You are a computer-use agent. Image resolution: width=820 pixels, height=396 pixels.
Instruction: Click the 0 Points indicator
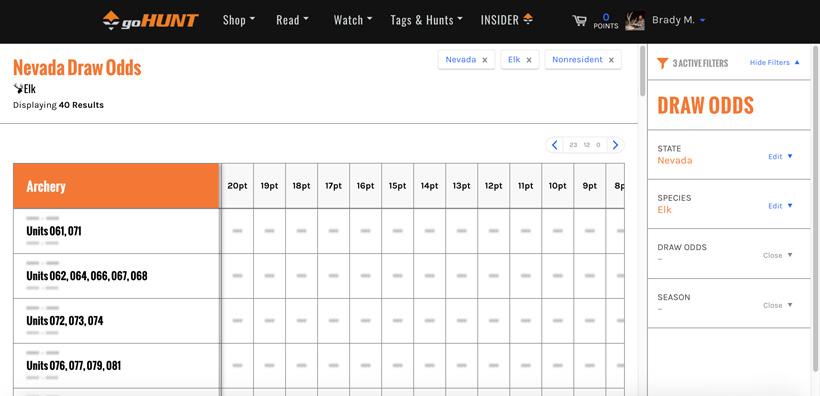[606, 21]
